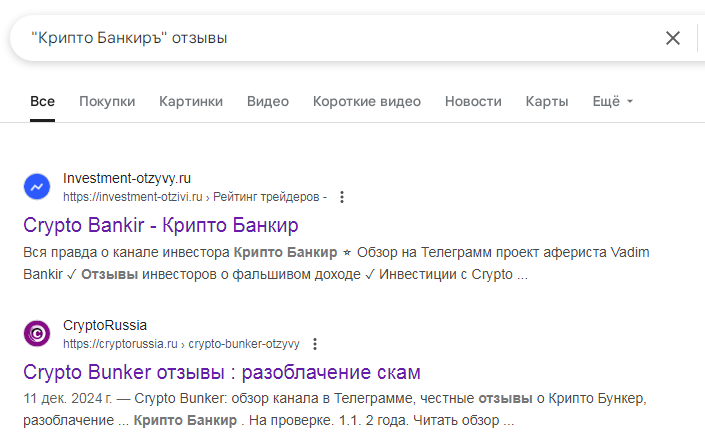This screenshot has height=444, width=705.
Task: Expand the Ещё dropdown menu
Action: pyautogui.click(x=612, y=102)
